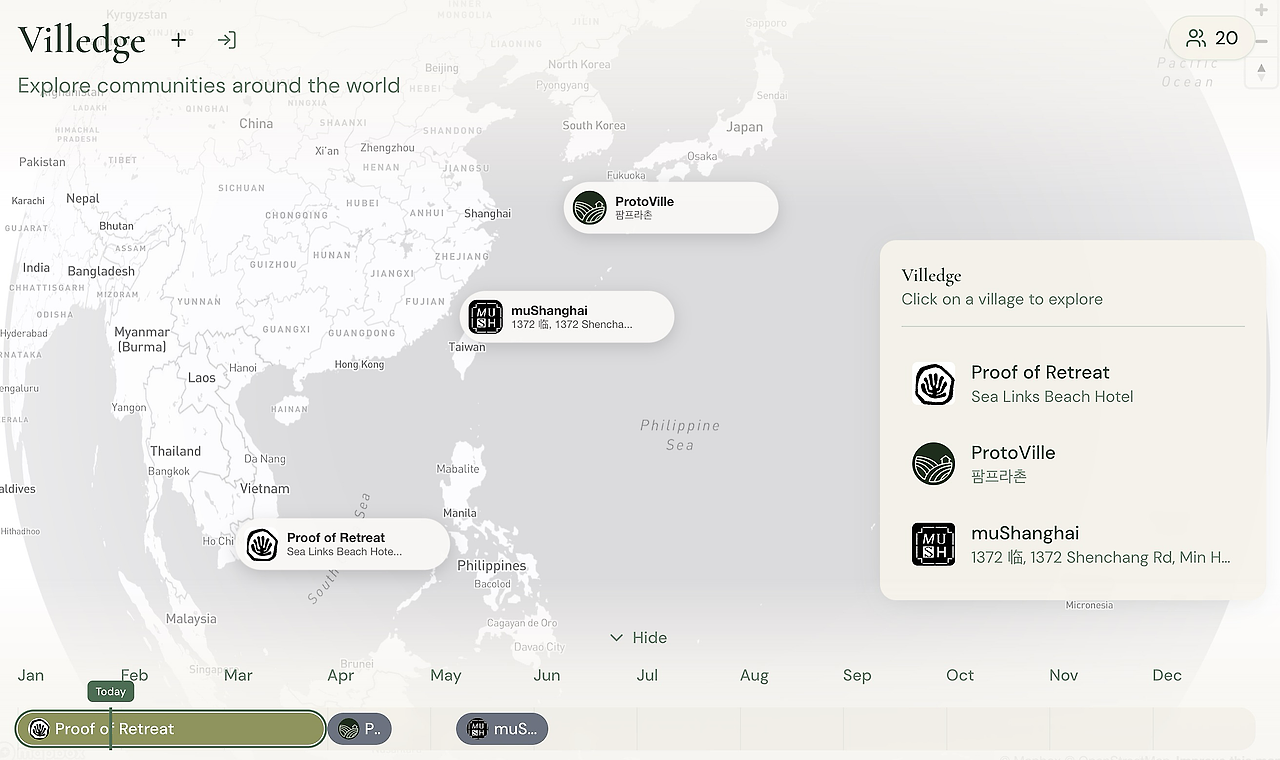Reset map bearing with compass control
Image resolution: width=1280 pixels, height=760 pixels.
pos(1262,72)
